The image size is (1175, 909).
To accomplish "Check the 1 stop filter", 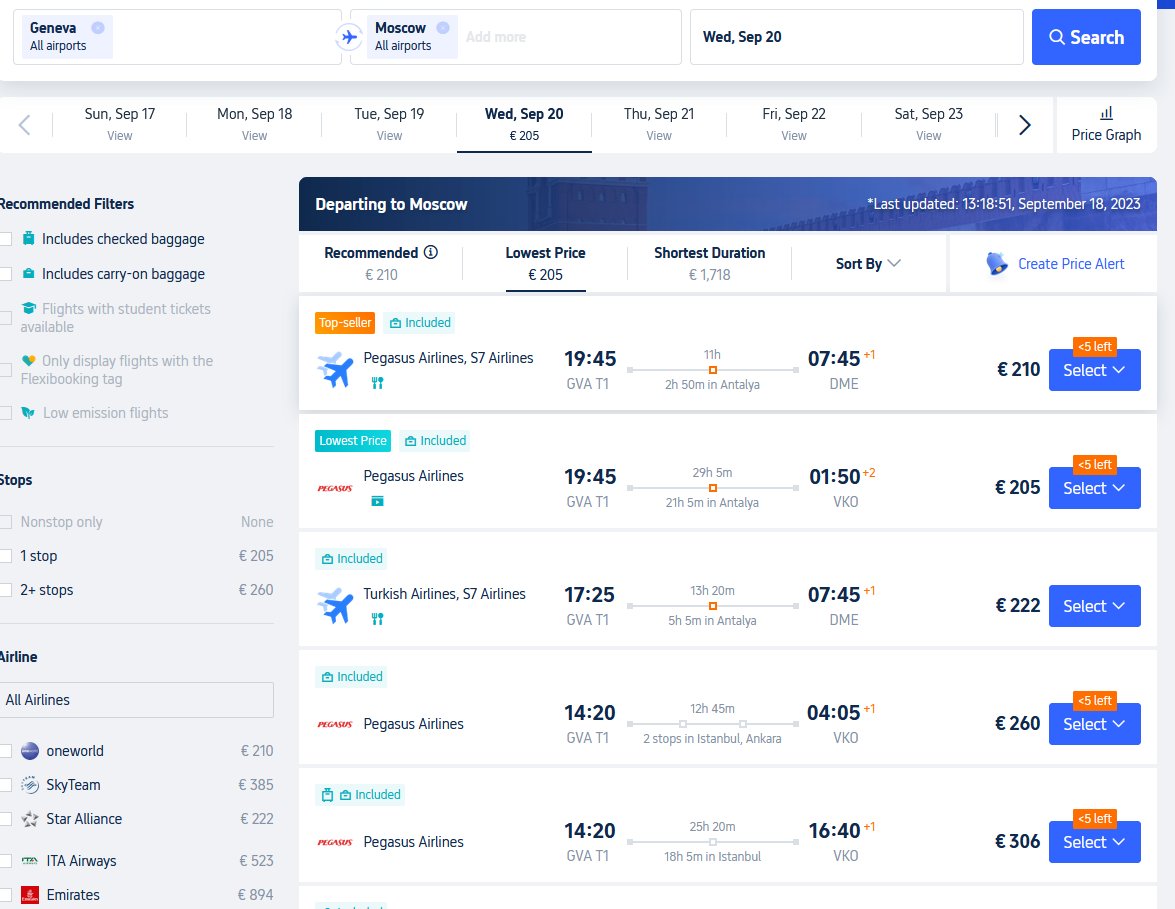I will click(5, 556).
